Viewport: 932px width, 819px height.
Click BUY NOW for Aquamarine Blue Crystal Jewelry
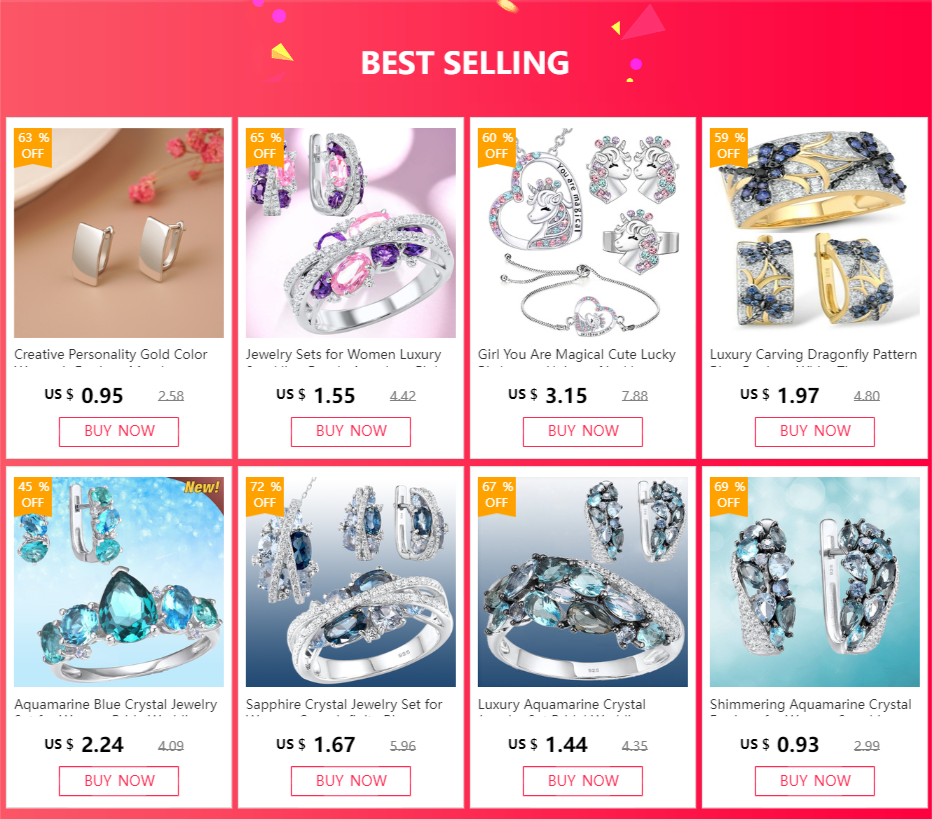(119, 781)
